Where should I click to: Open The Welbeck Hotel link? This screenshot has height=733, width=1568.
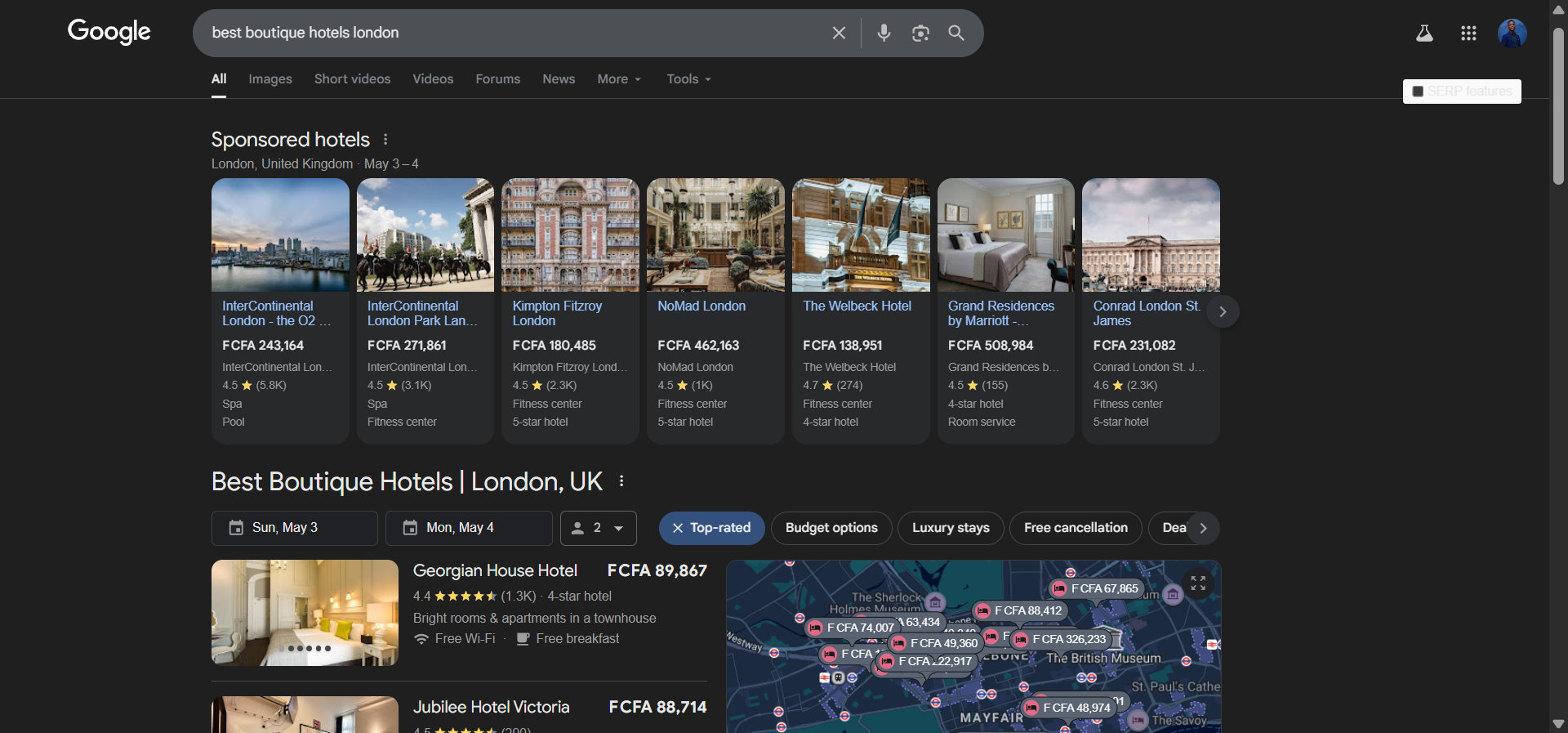(857, 306)
